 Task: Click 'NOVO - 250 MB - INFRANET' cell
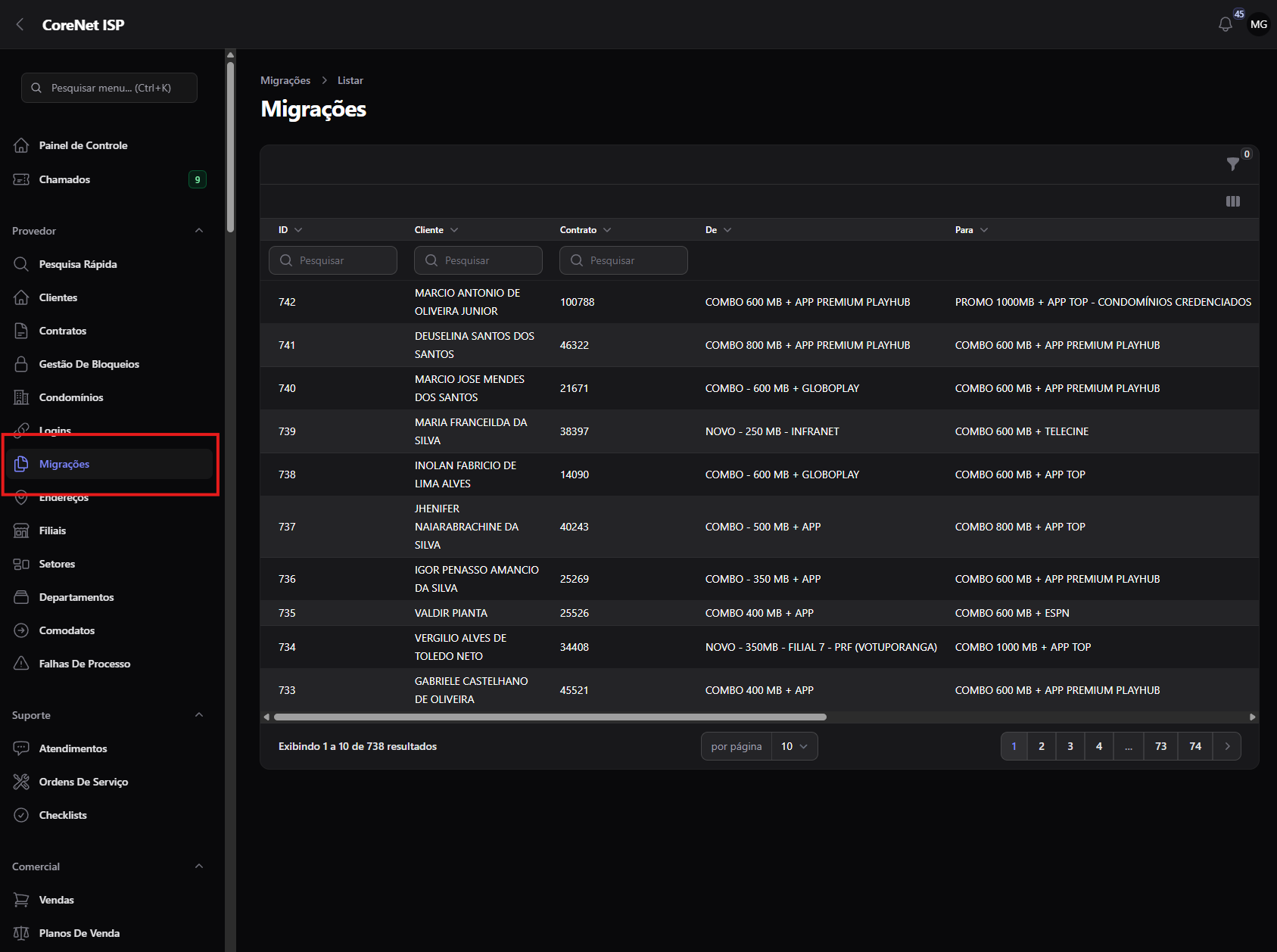772,431
